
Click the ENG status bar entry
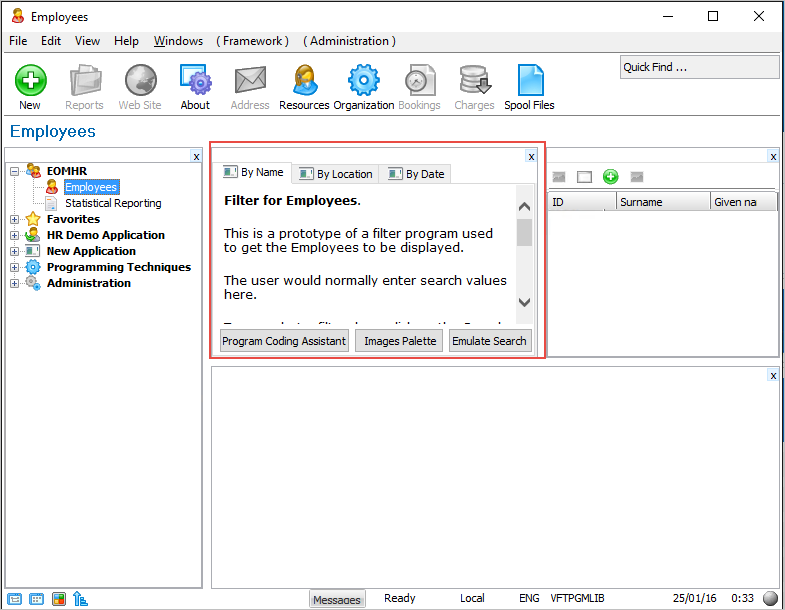[529, 598]
